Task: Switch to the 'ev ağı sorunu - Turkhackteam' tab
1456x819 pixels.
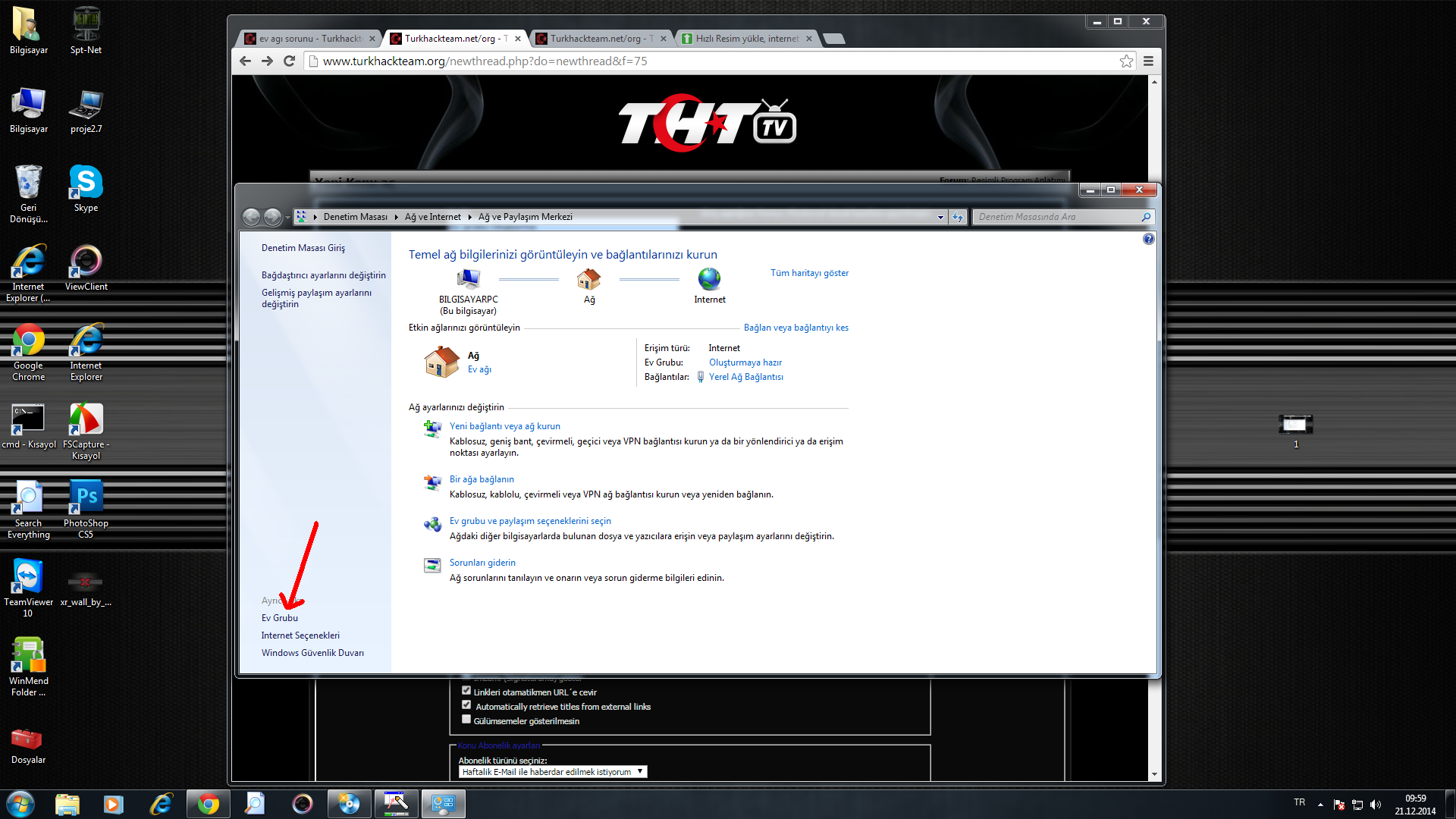Action: pos(309,39)
